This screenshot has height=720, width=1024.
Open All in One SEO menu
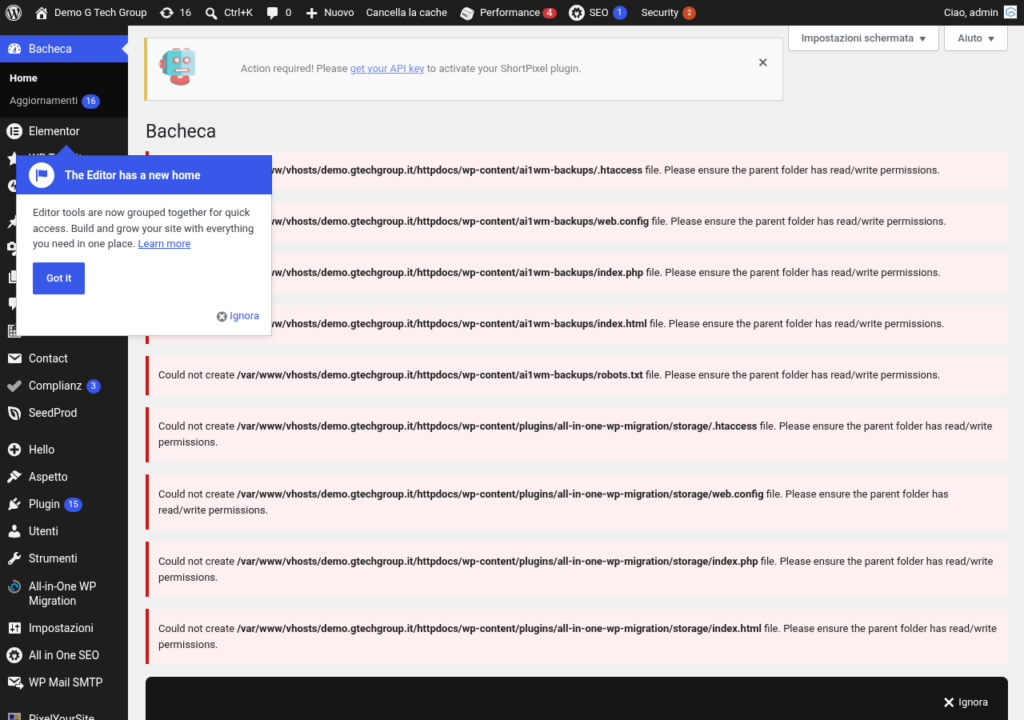(x=64, y=655)
